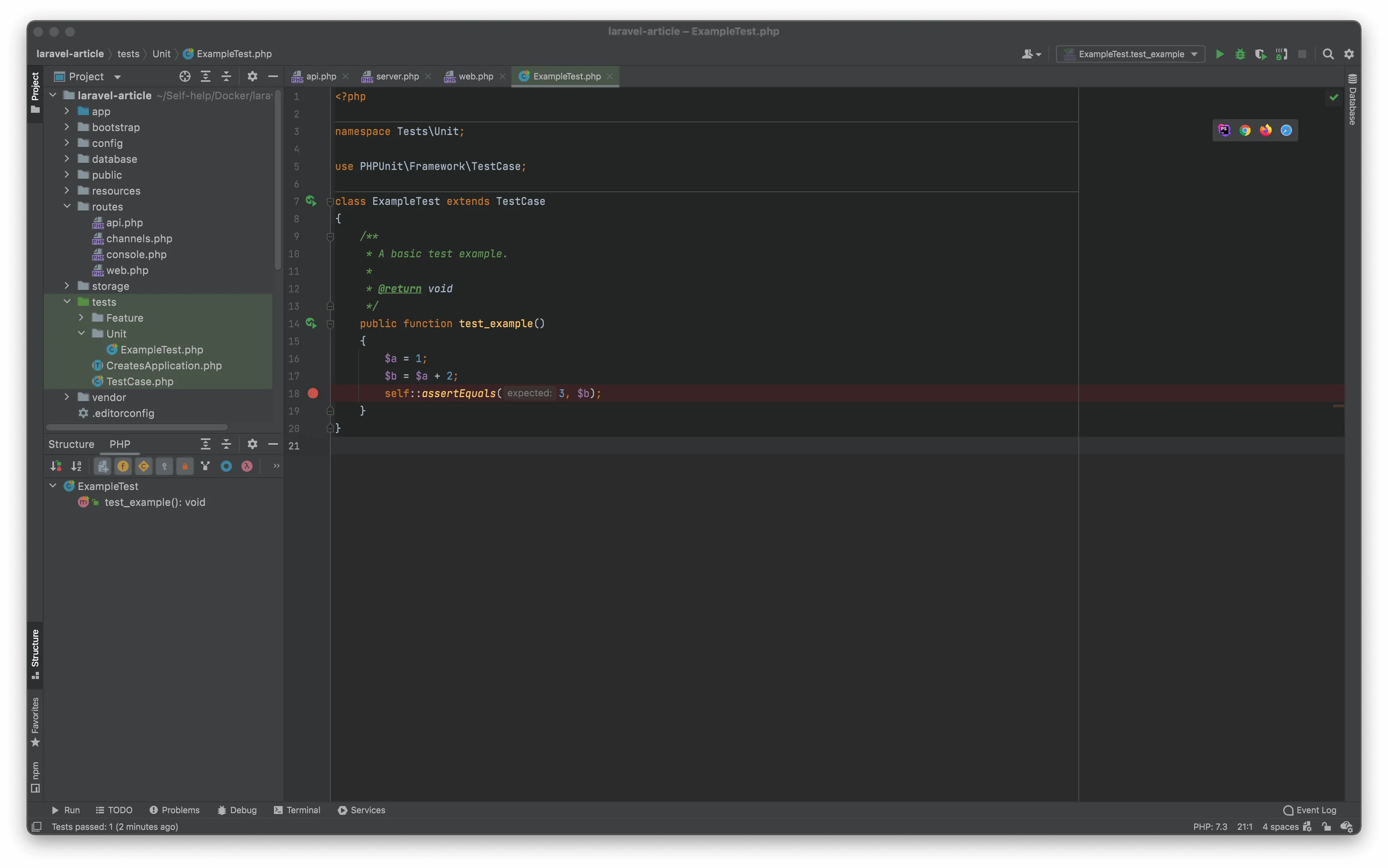Open Search Everywhere magnifier icon
Screen dimensions: 1388x868
[1328, 54]
